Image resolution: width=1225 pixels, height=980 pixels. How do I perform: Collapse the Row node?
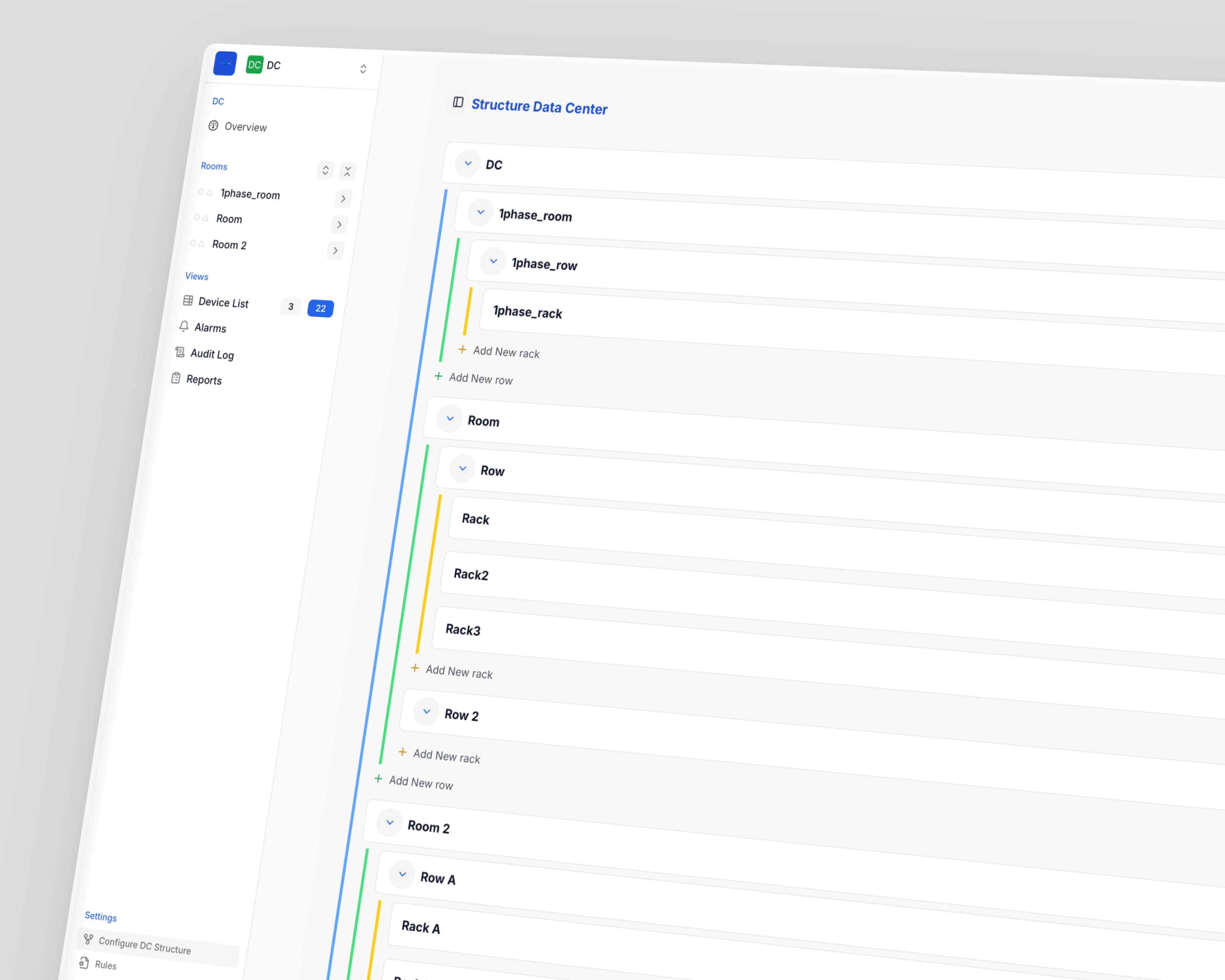[463, 469]
